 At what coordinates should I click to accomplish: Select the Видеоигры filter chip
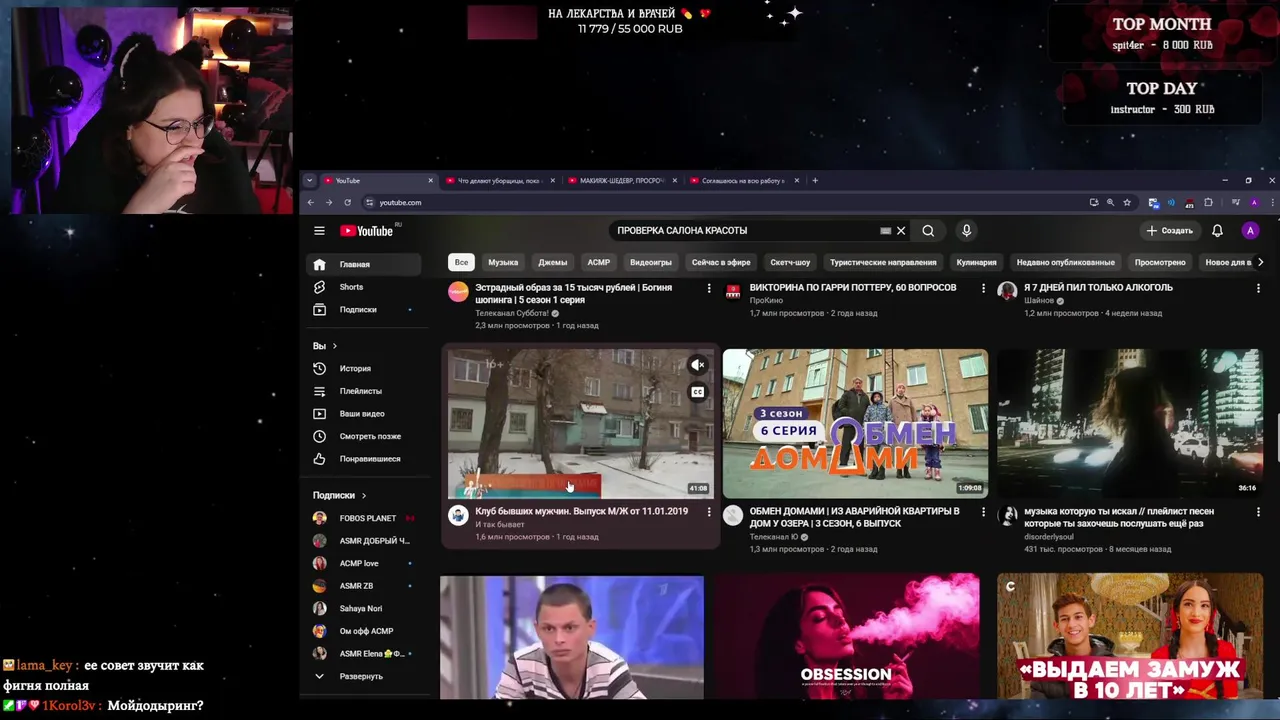[x=651, y=262]
